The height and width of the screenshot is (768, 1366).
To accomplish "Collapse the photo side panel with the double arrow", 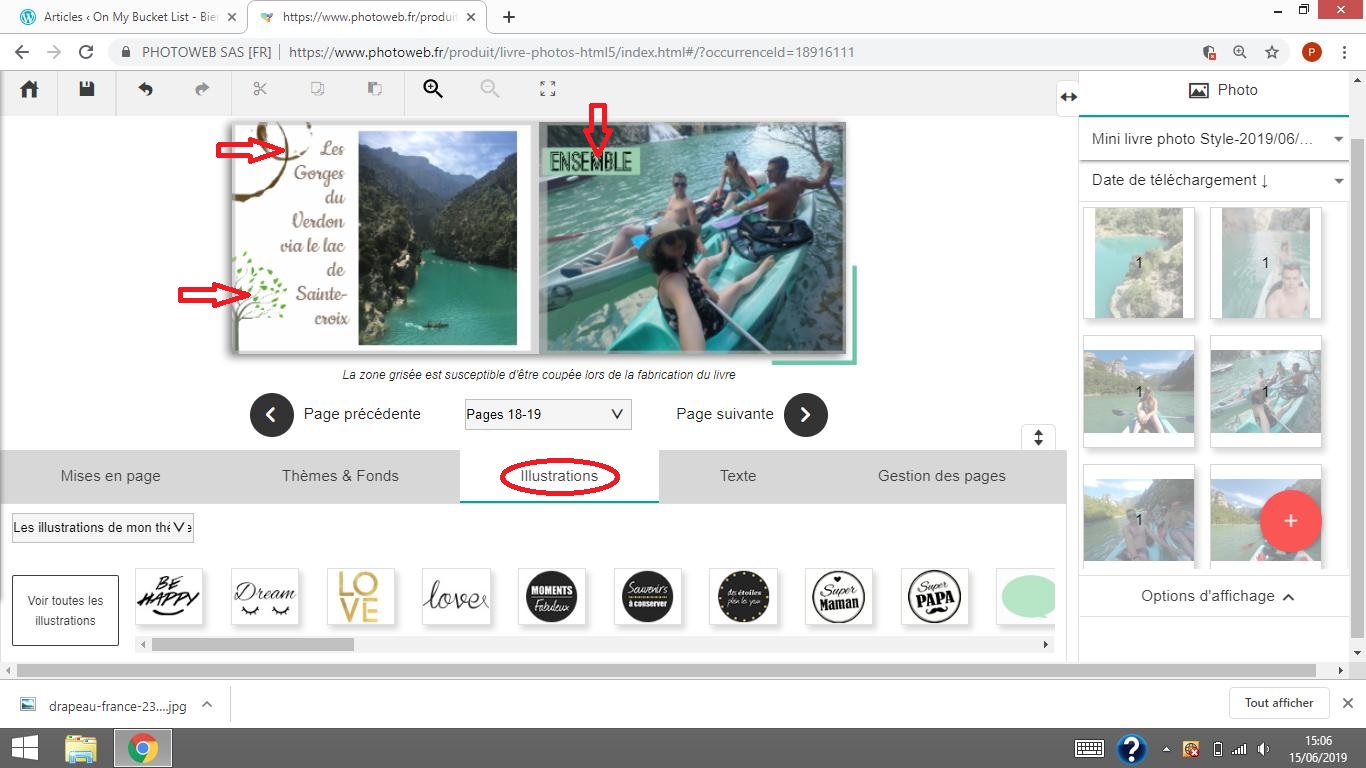I will (1068, 97).
